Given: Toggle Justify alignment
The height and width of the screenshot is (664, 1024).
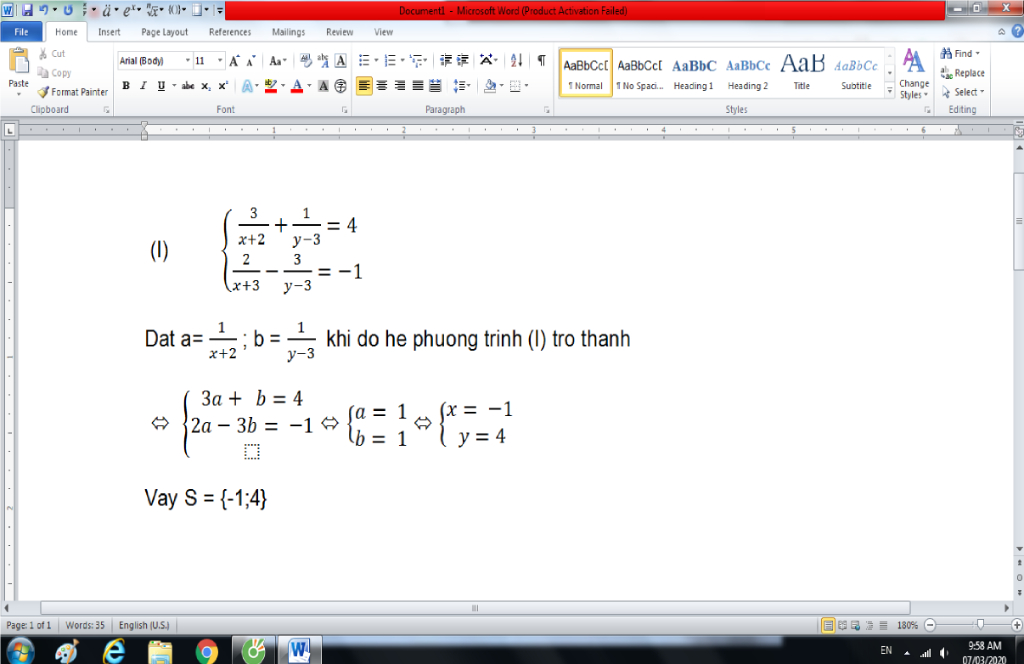Looking at the screenshot, I should tap(417, 86).
